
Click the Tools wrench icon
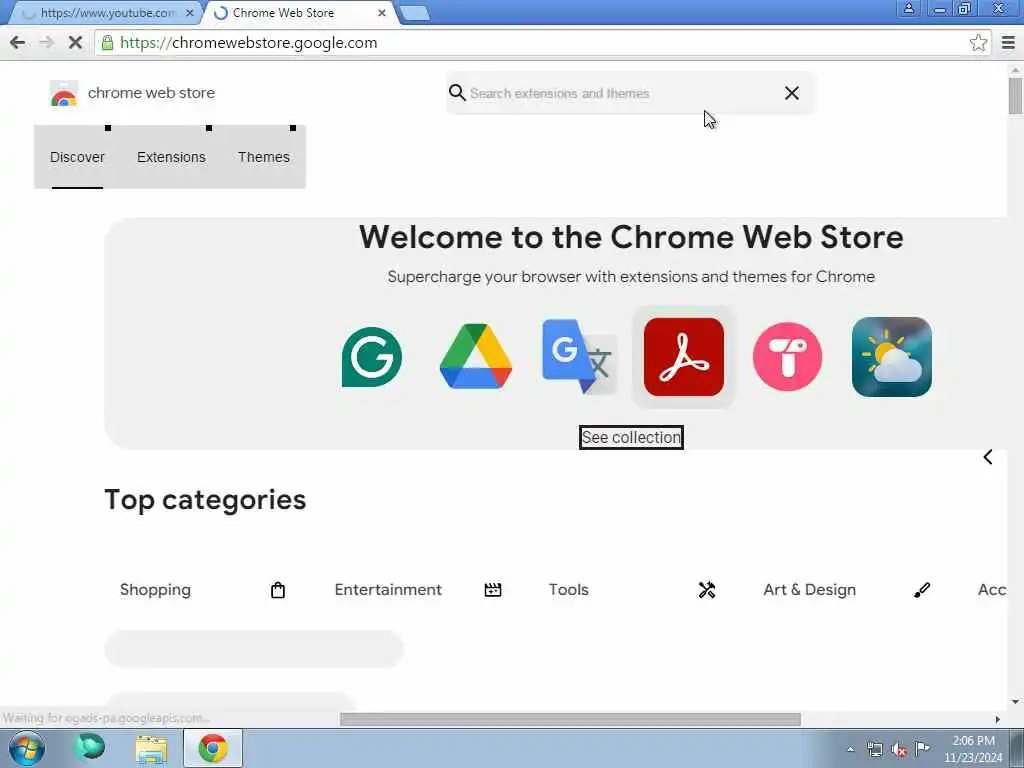pos(707,590)
